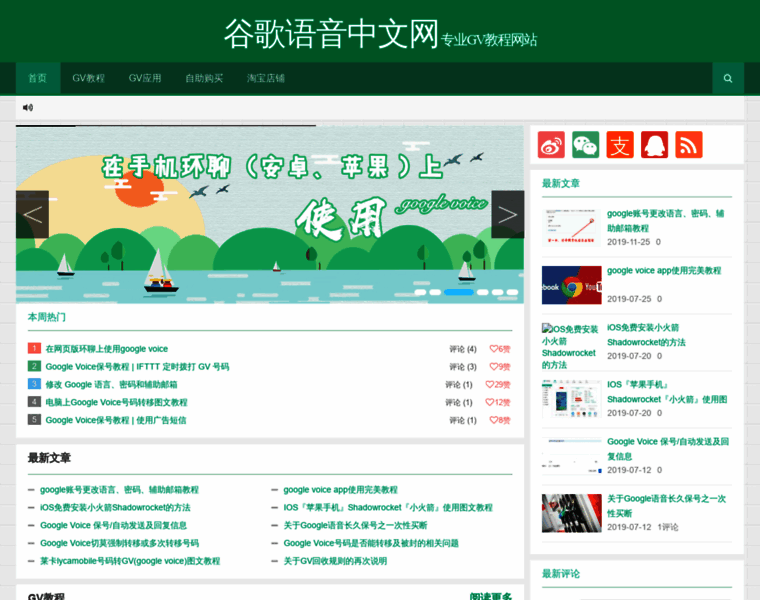
Task: Like the 12赞 heart on fourth hot post
Action: click(x=498, y=402)
